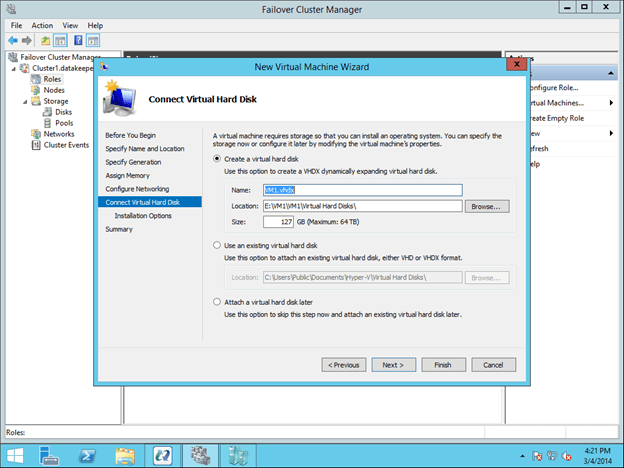Screen dimensions: 624x468
Task: Open PowerShell from the taskbar
Action: [x=88, y=451]
